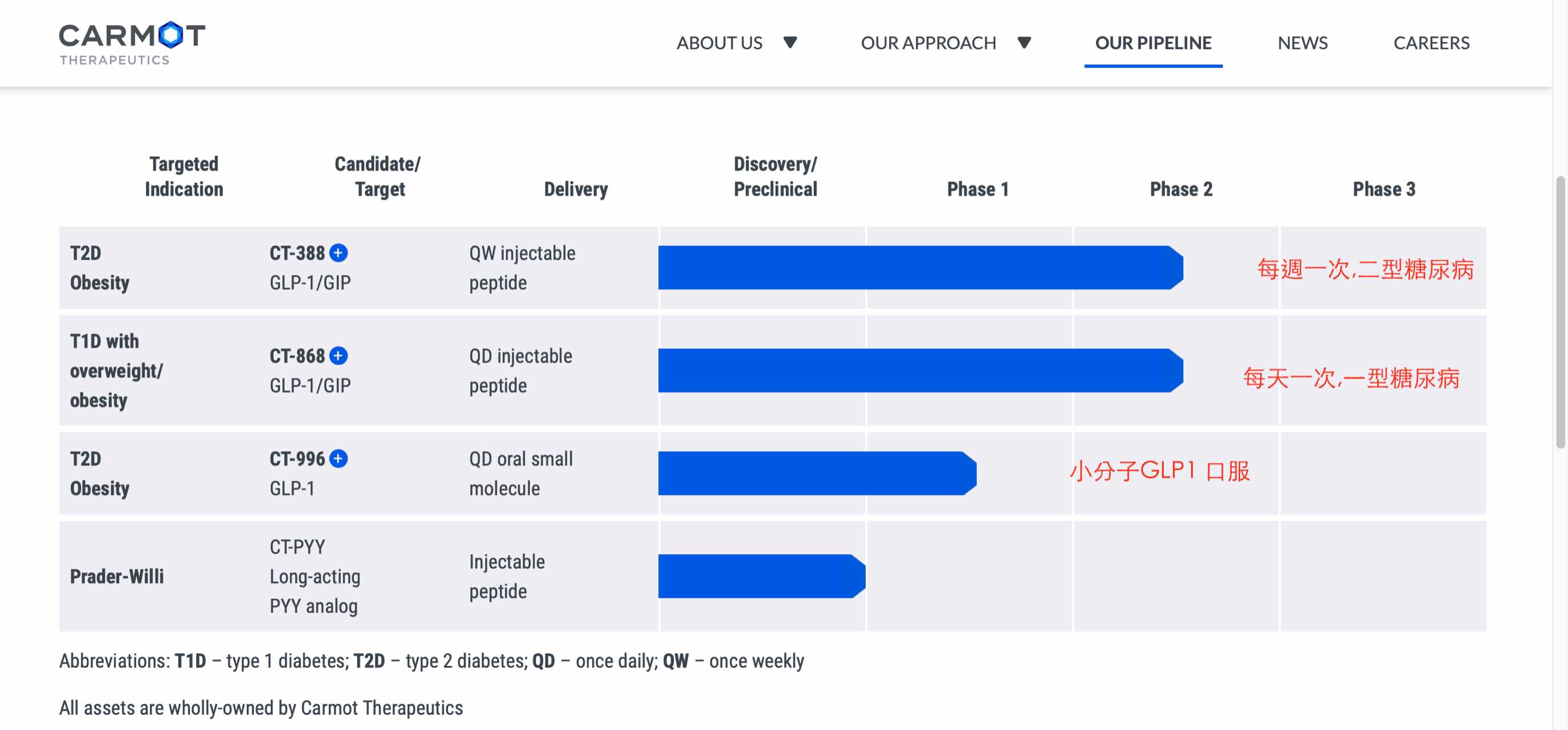
Task: Click the CT-PYY preclinical progress bar
Action: tap(761, 576)
